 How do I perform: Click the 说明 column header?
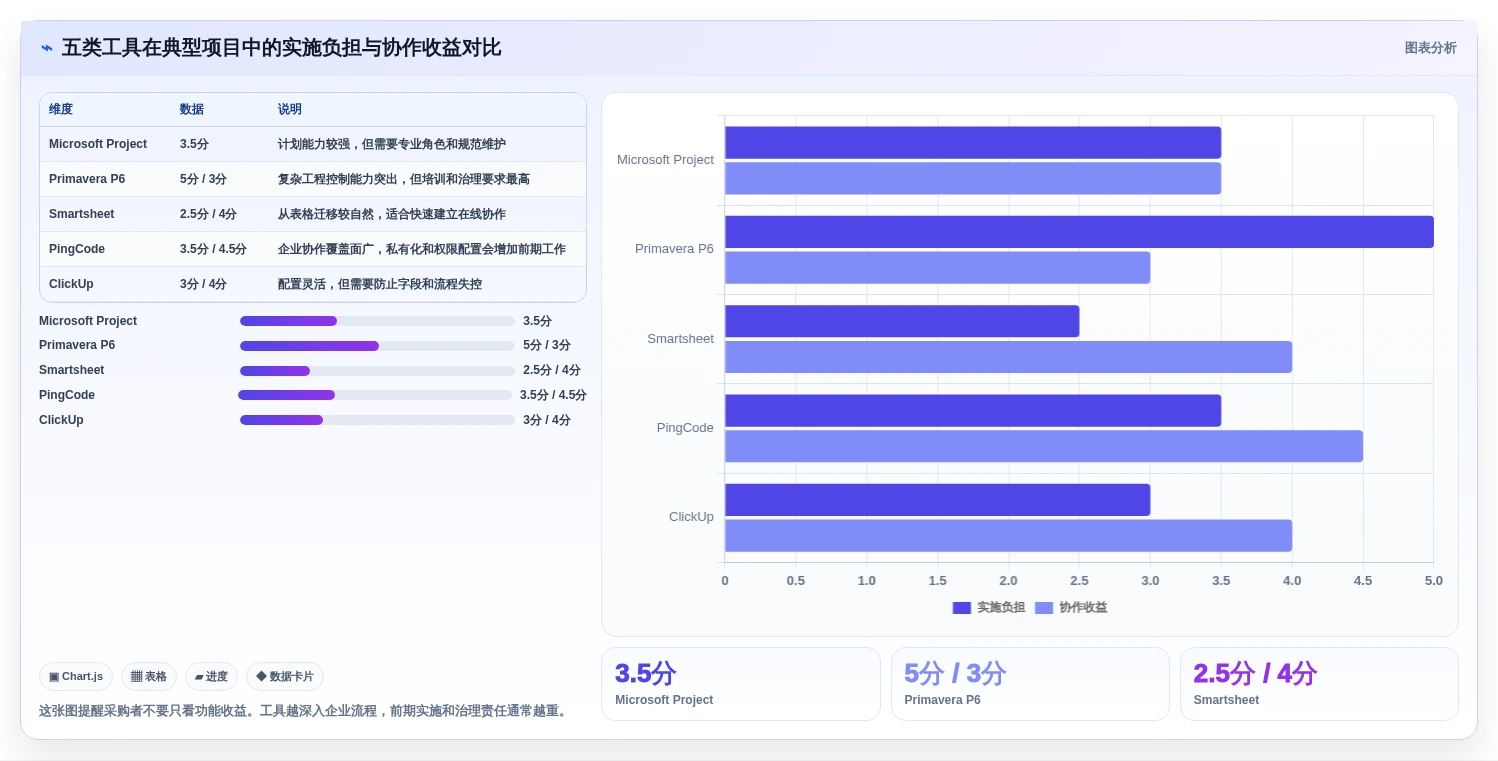point(290,109)
